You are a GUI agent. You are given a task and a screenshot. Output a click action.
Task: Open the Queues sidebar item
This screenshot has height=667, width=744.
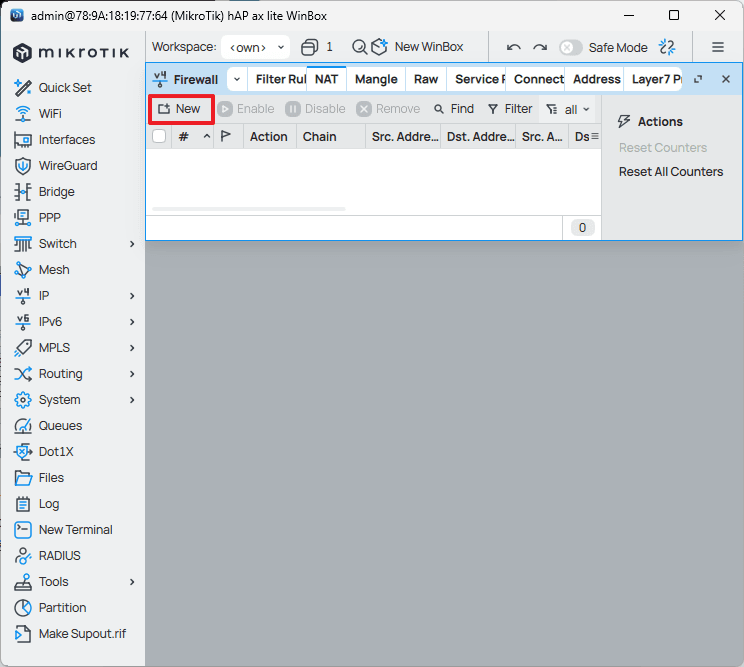(x=60, y=426)
